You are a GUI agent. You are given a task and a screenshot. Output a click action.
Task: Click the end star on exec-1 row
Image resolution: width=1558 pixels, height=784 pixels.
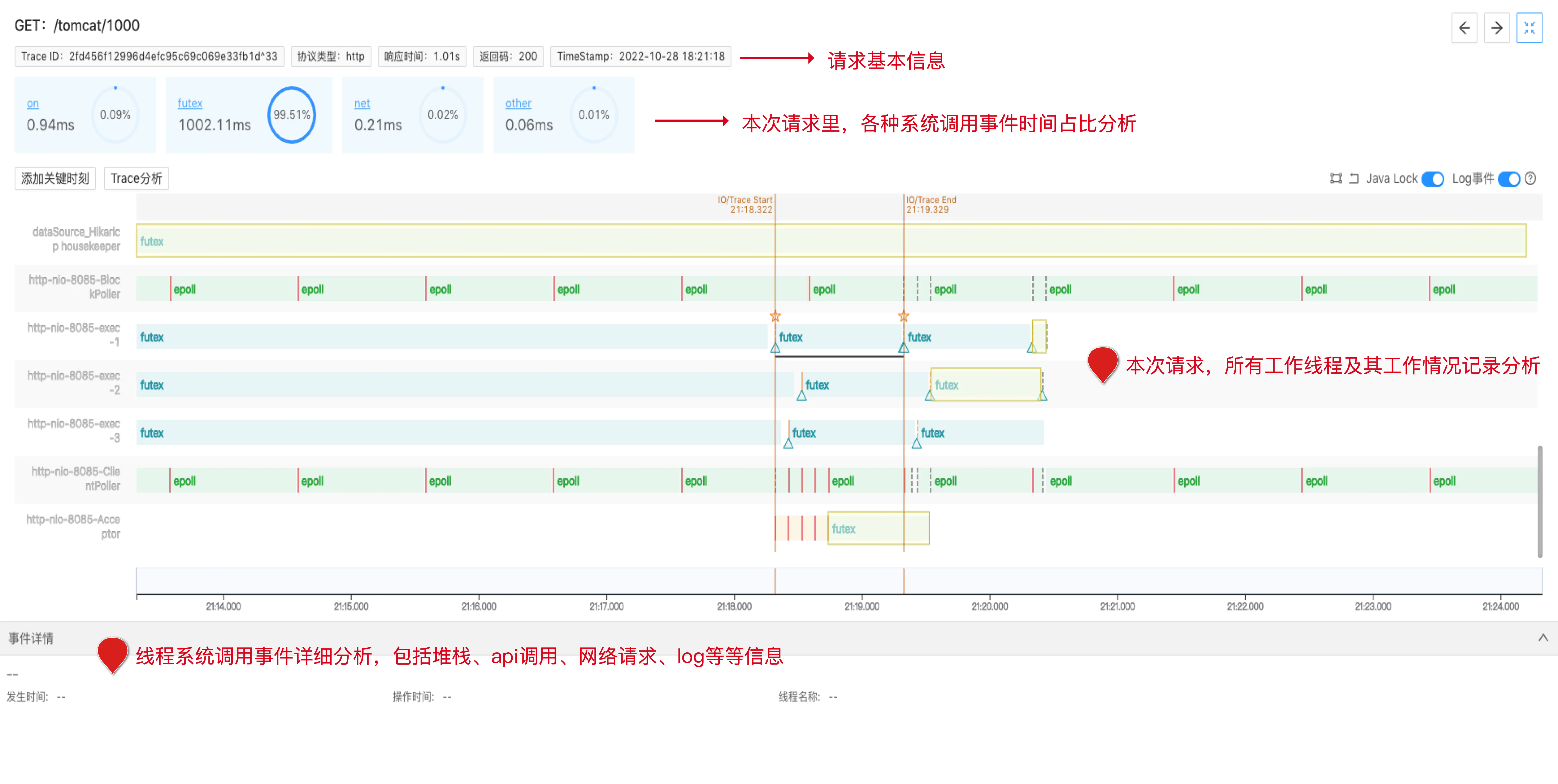click(904, 316)
